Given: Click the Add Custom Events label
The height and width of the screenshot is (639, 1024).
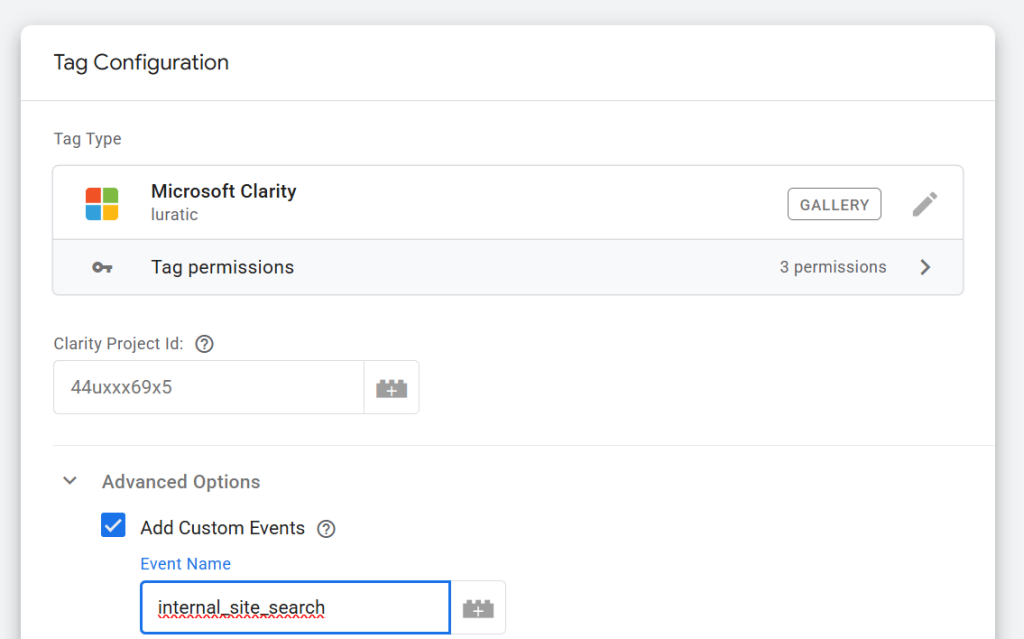Looking at the screenshot, I should click(x=223, y=528).
